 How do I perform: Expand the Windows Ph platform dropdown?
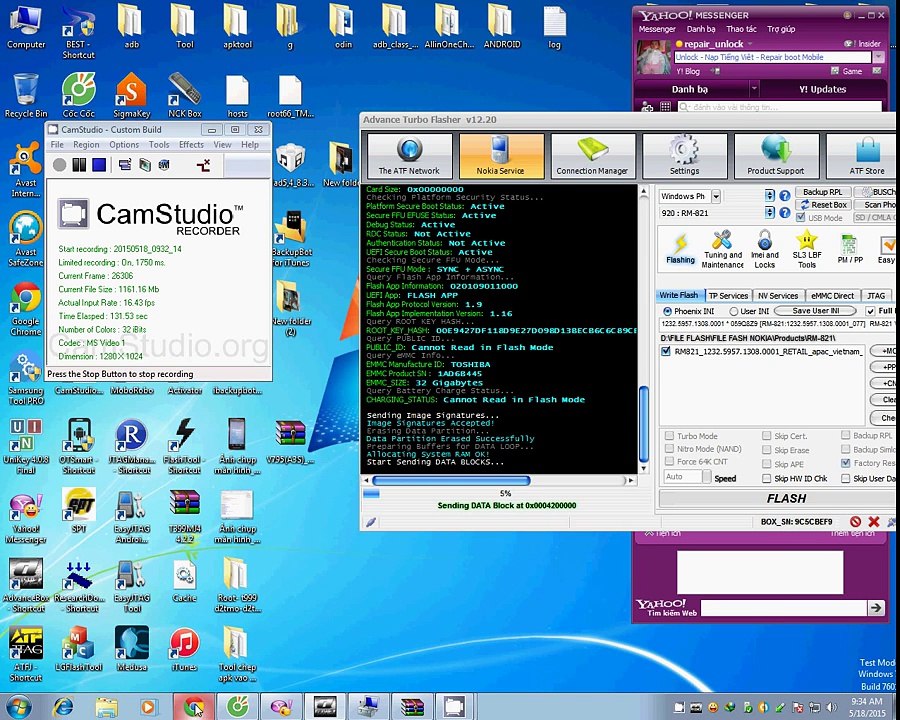715,197
